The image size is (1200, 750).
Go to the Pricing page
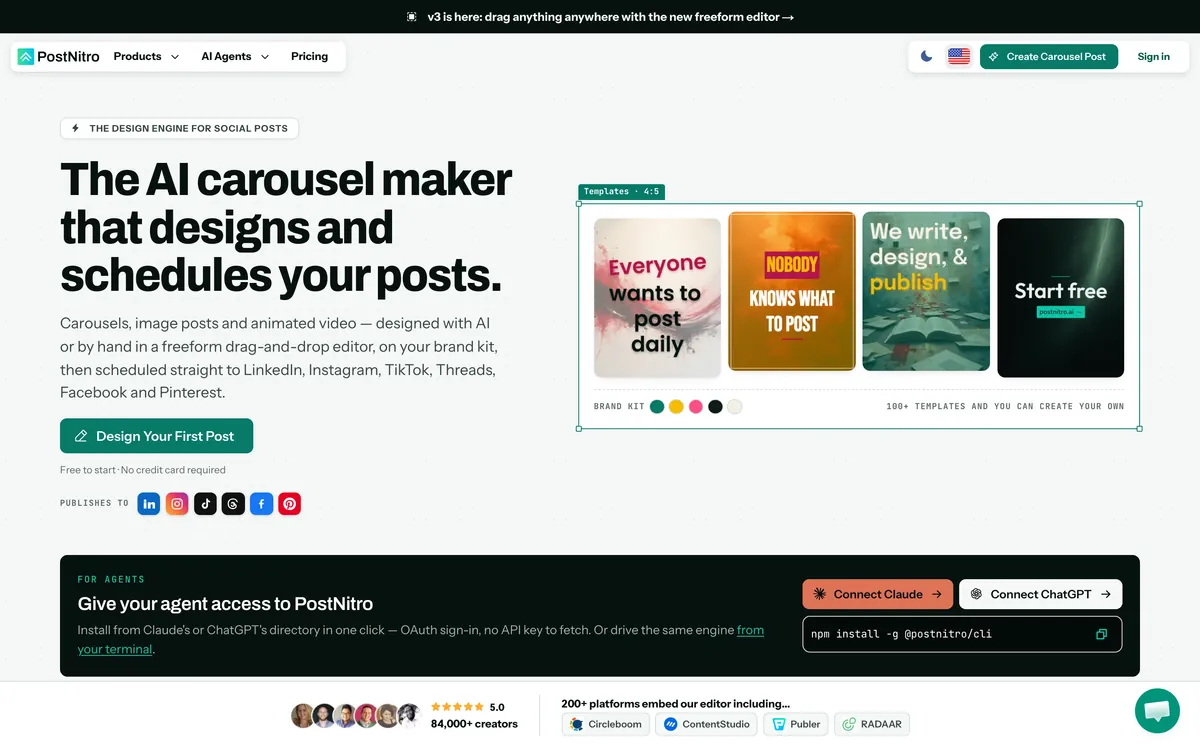click(x=309, y=57)
